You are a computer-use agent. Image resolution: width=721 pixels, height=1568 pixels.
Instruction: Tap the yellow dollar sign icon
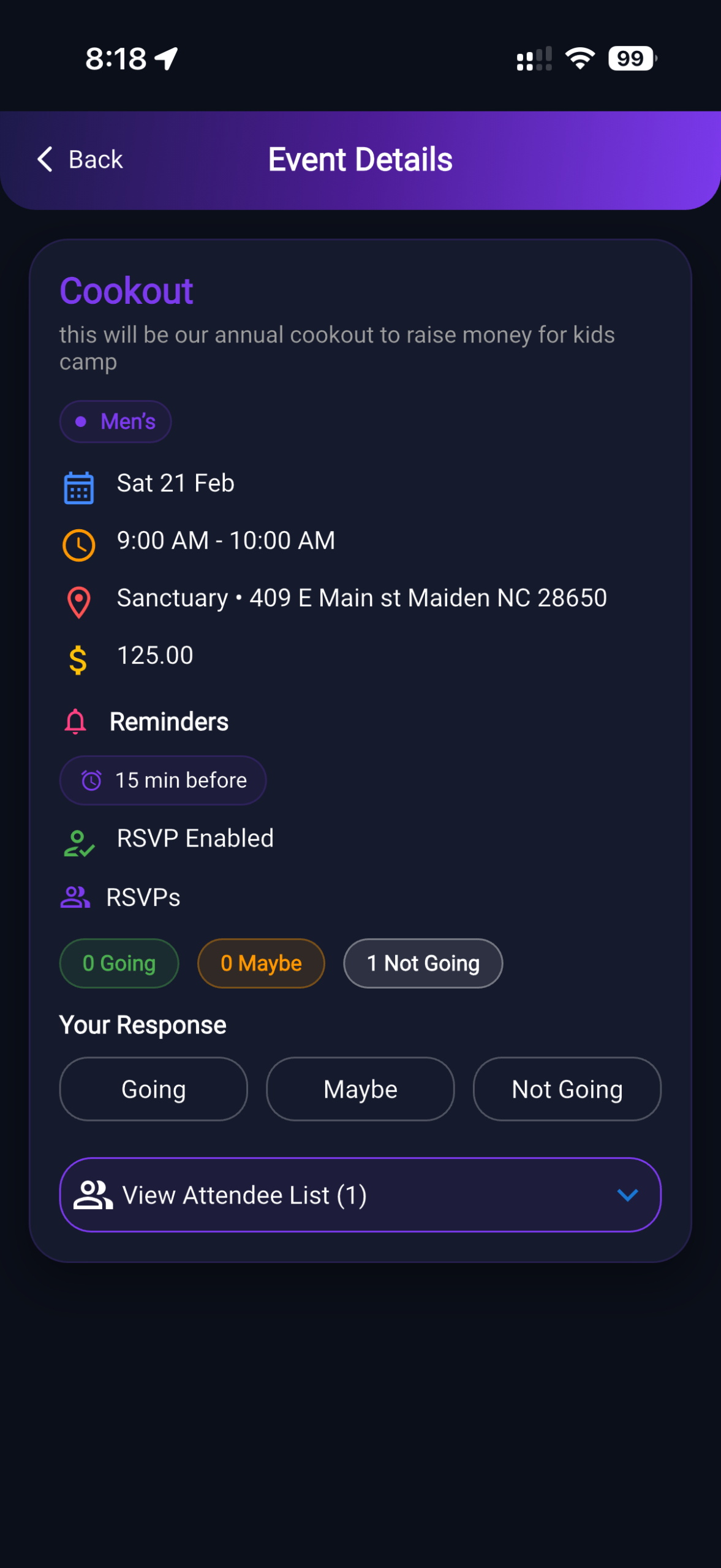coord(78,660)
